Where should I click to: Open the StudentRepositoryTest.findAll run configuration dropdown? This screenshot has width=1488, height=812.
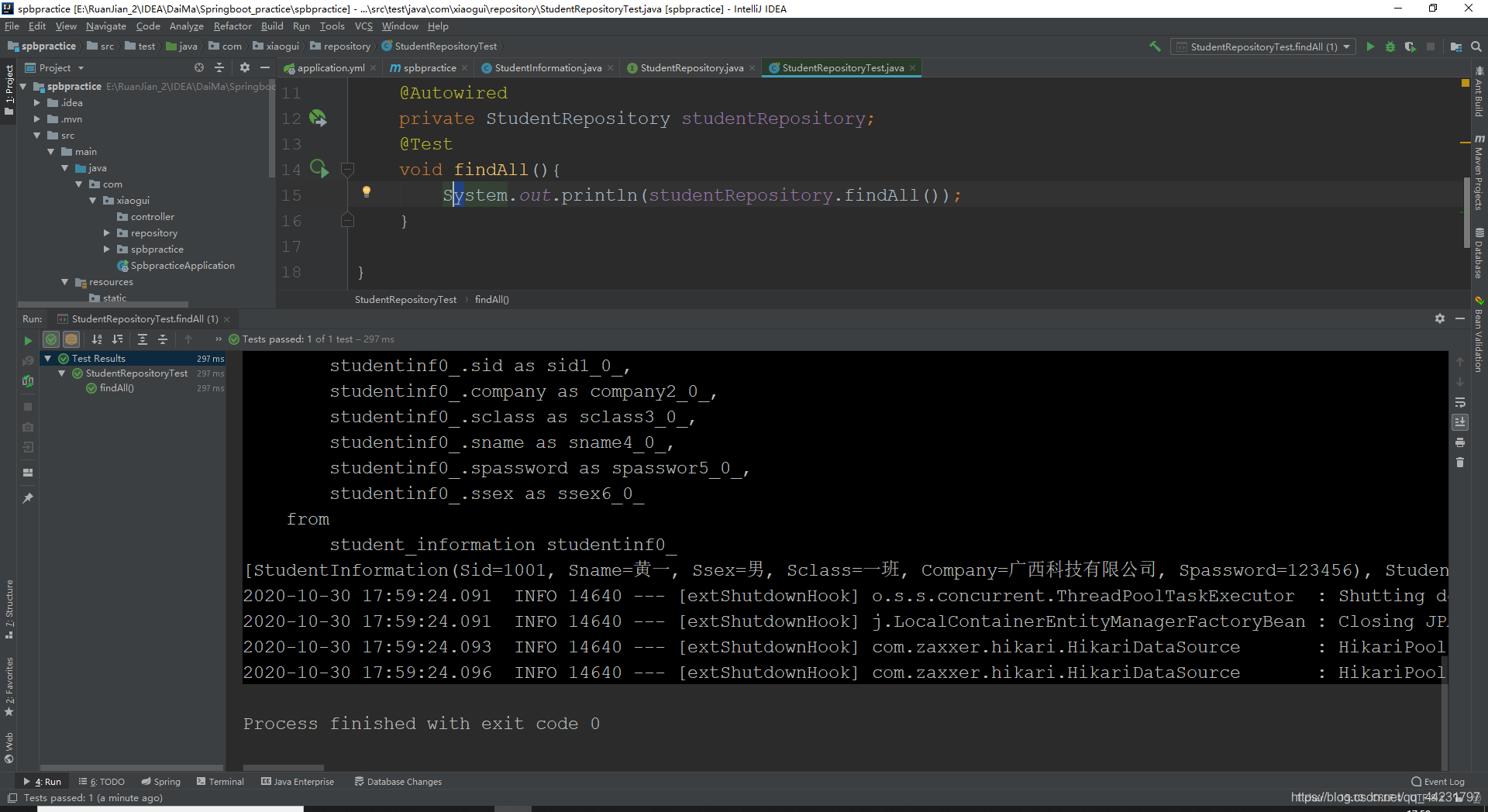click(x=1263, y=46)
